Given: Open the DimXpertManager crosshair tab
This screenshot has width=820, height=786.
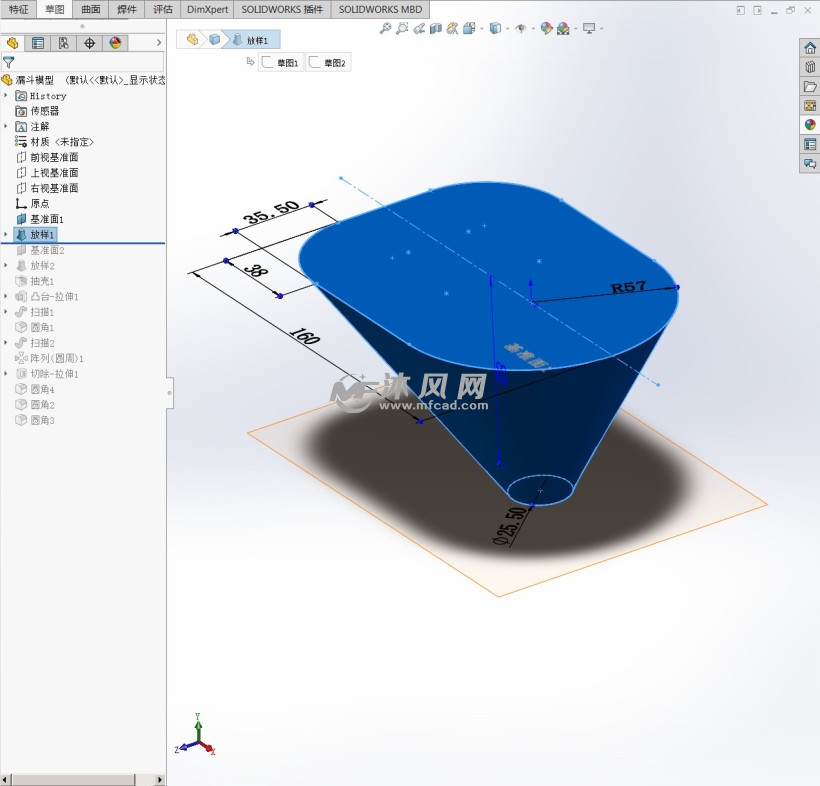Looking at the screenshot, I should 90,43.
